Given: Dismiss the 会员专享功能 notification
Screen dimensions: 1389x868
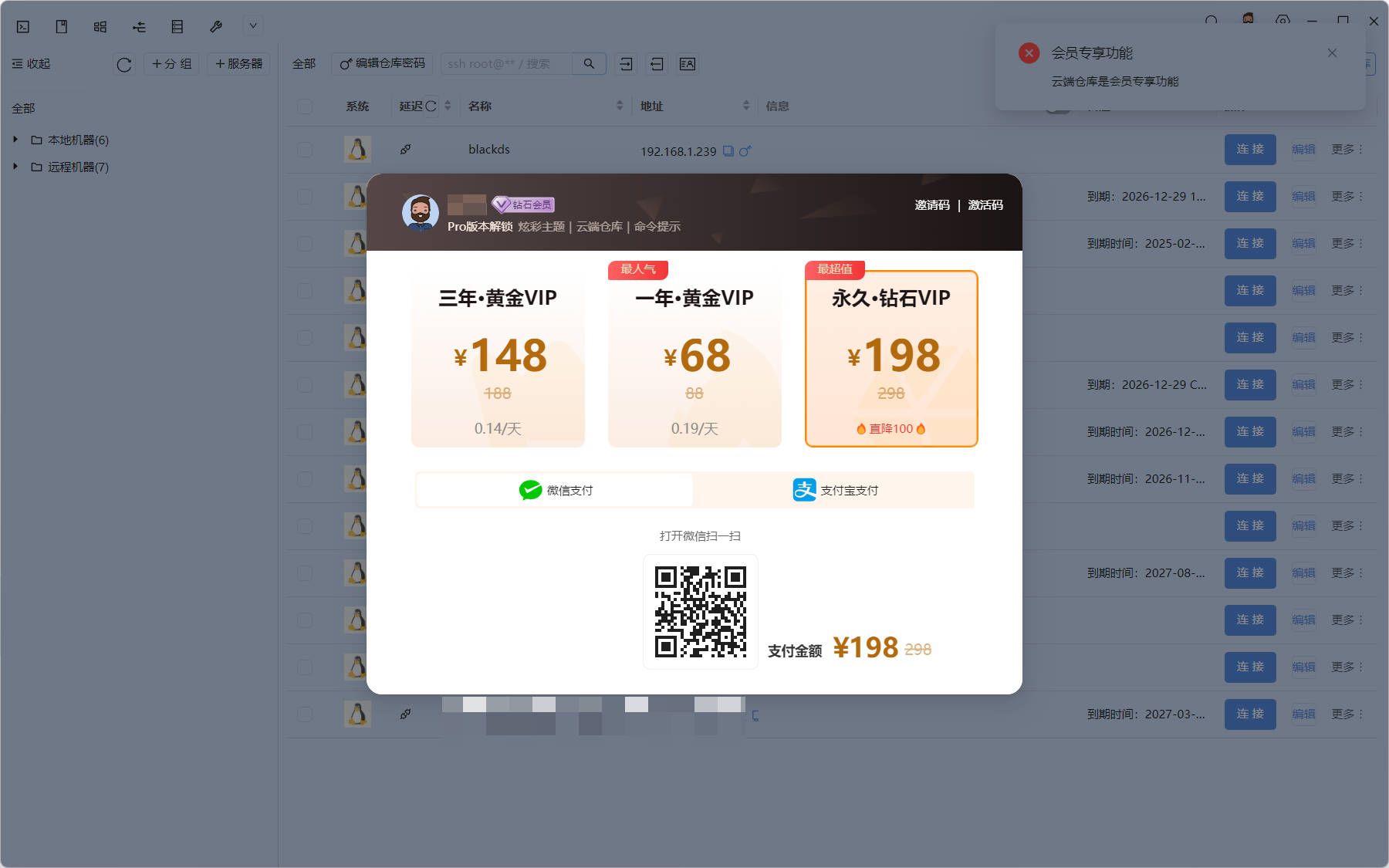Looking at the screenshot, I should tap(1332, 52).
